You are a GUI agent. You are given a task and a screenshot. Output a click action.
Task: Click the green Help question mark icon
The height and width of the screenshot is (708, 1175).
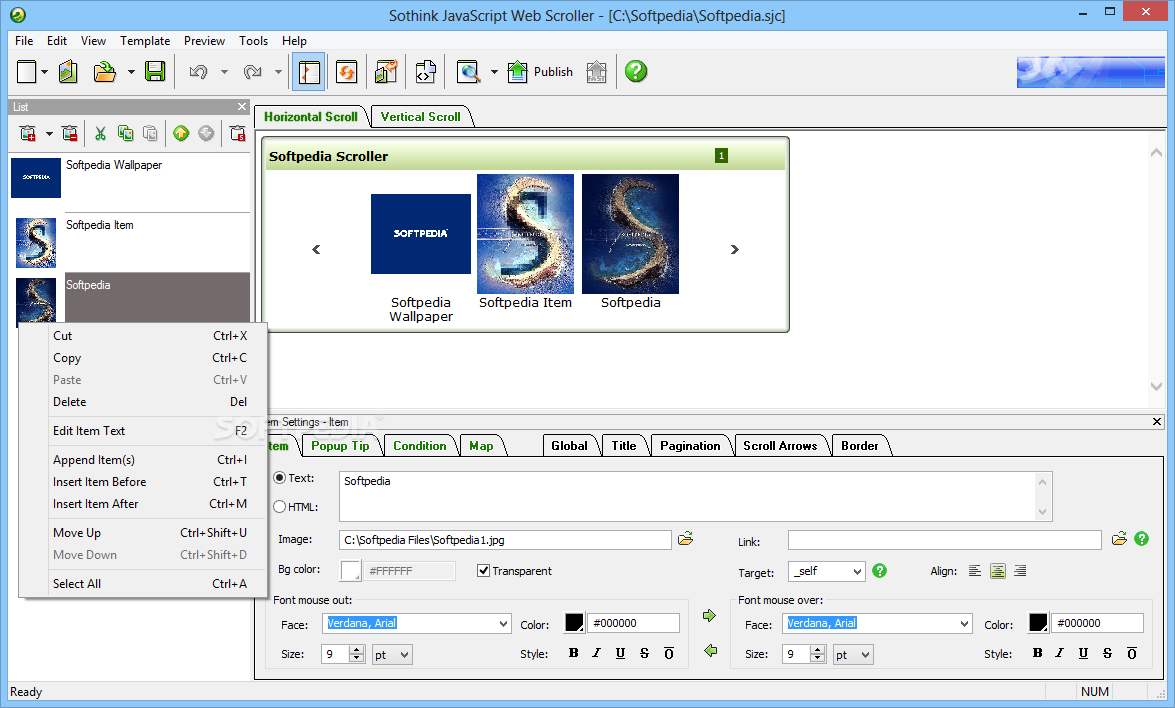click(x=635, y=72)
